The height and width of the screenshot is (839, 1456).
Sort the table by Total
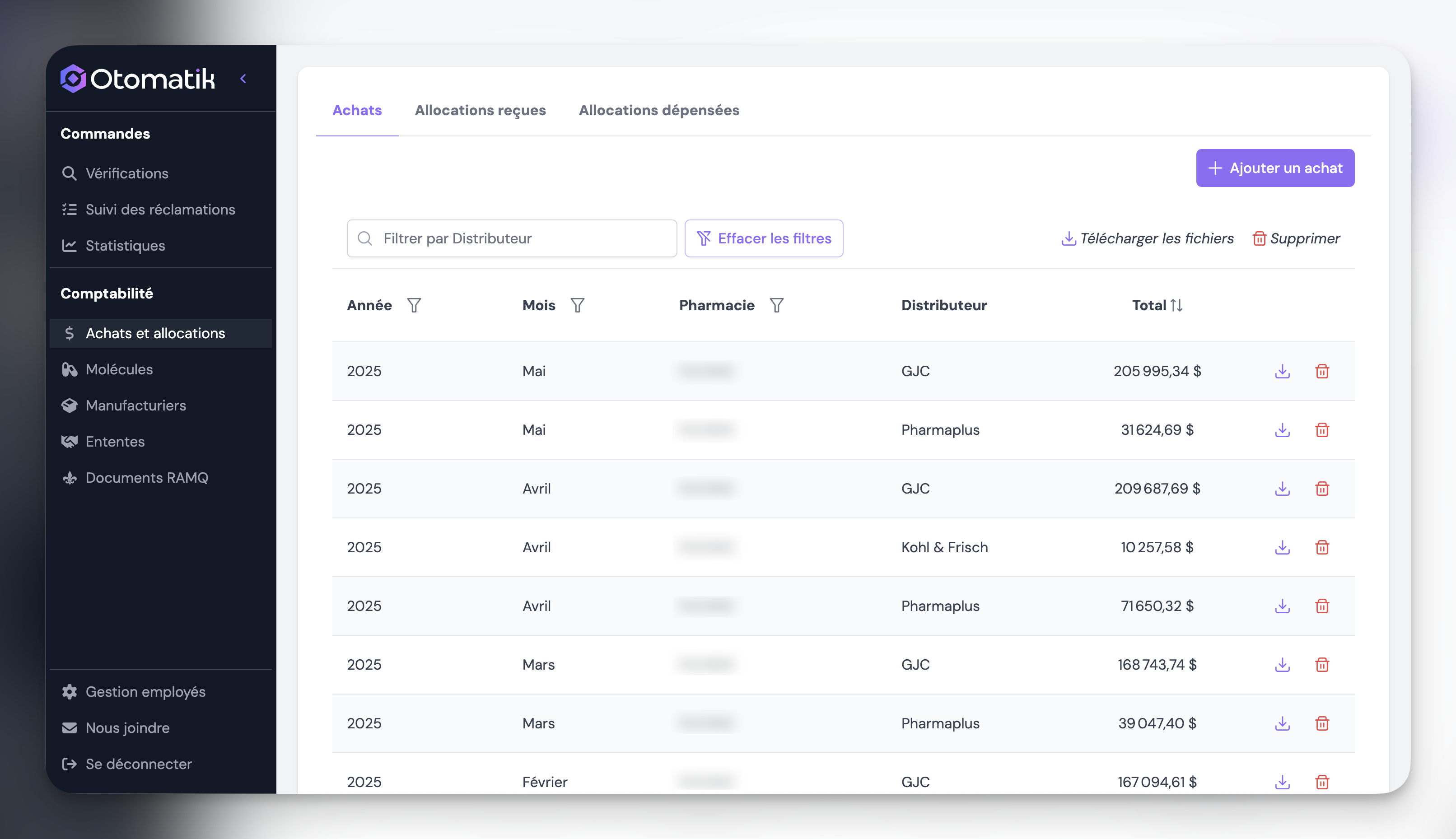click(1176, 305)
